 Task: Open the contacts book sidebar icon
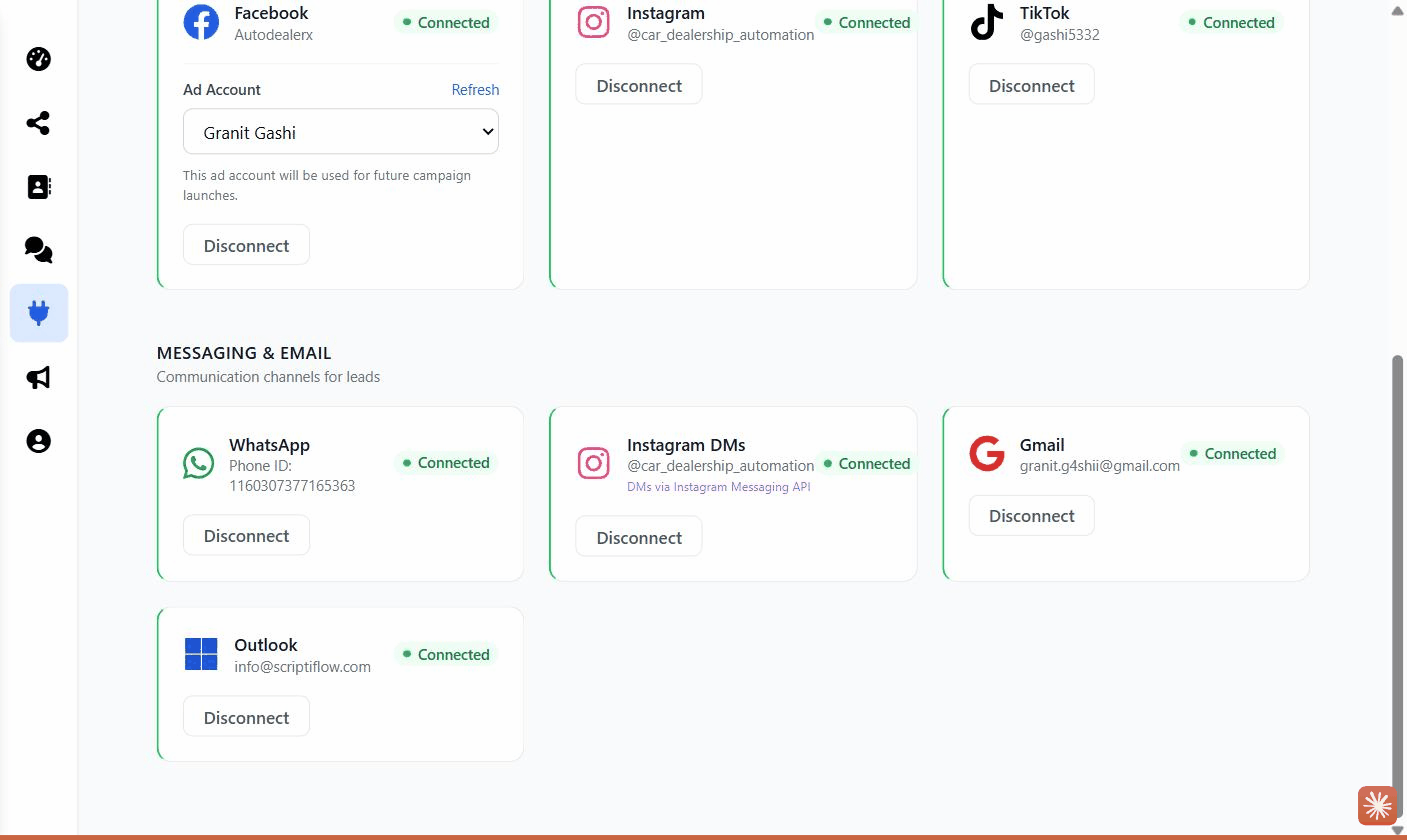38,187
